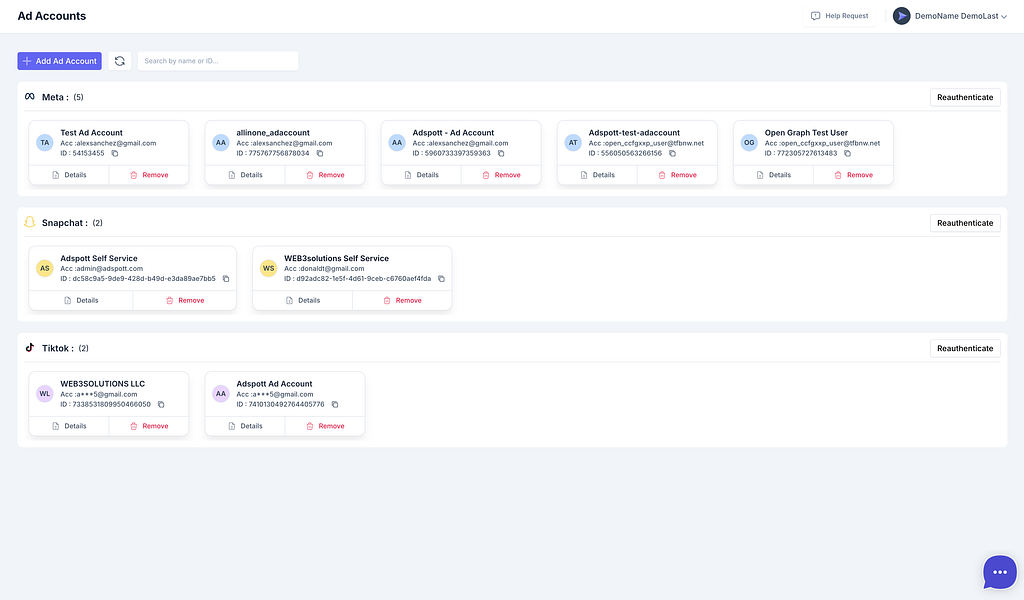Viewport: 1024px width, 600px height.
Task: Open Details for WEB3solutions Self Service
Action: [x=303, y=300]
